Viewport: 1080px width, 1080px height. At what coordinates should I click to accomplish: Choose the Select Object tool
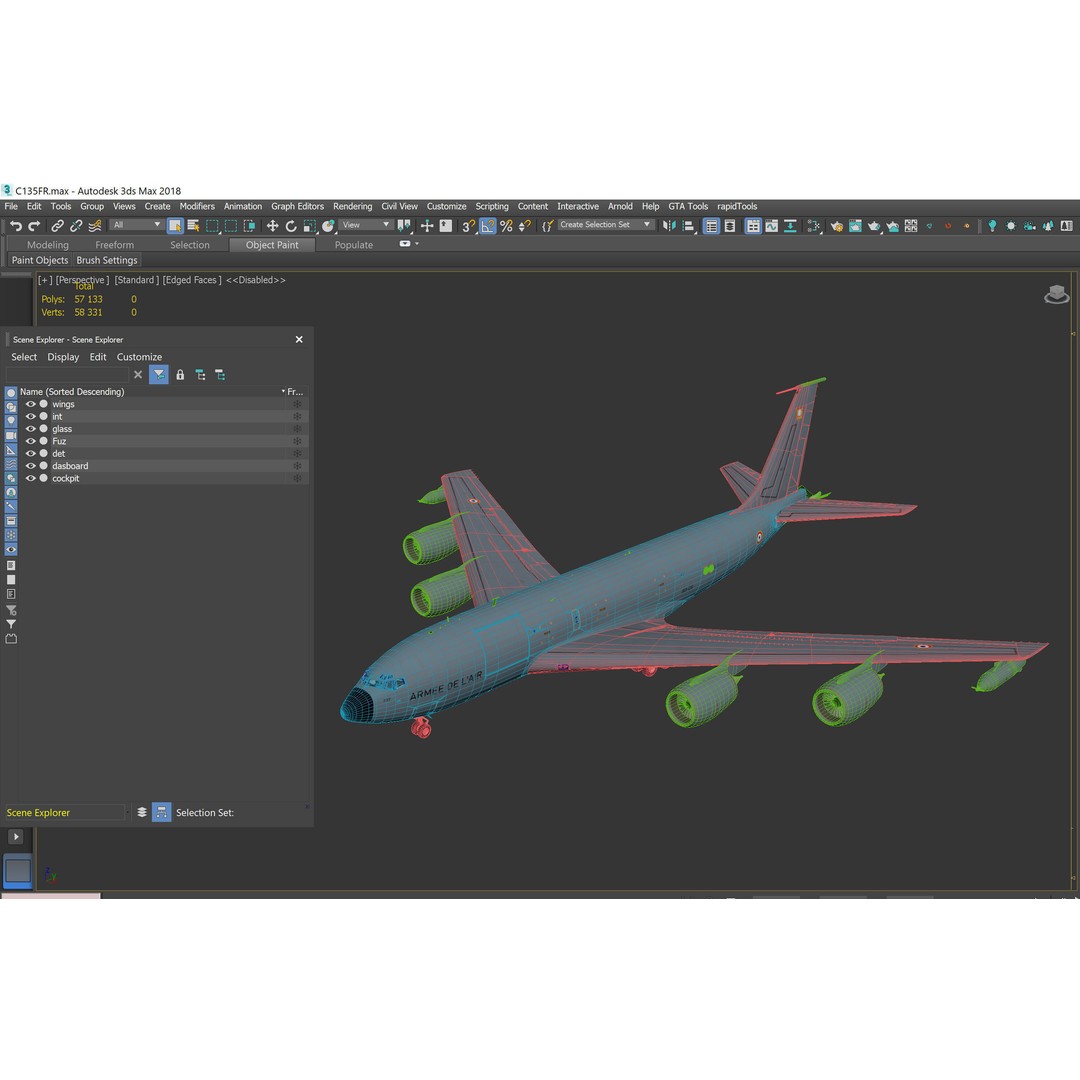click(x=175, y=225)
